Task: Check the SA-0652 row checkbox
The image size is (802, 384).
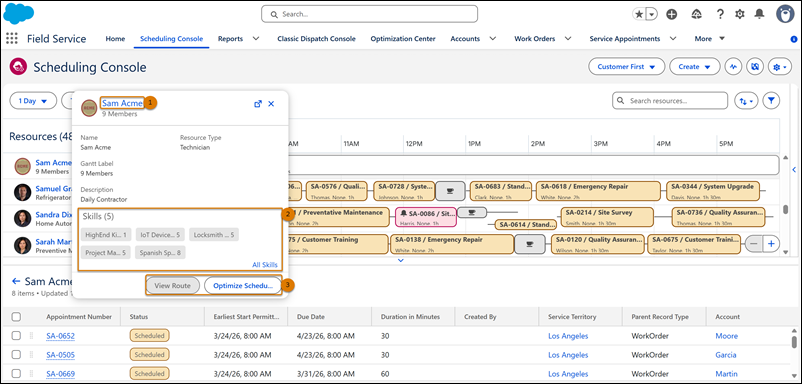Action: pos(16,336)
